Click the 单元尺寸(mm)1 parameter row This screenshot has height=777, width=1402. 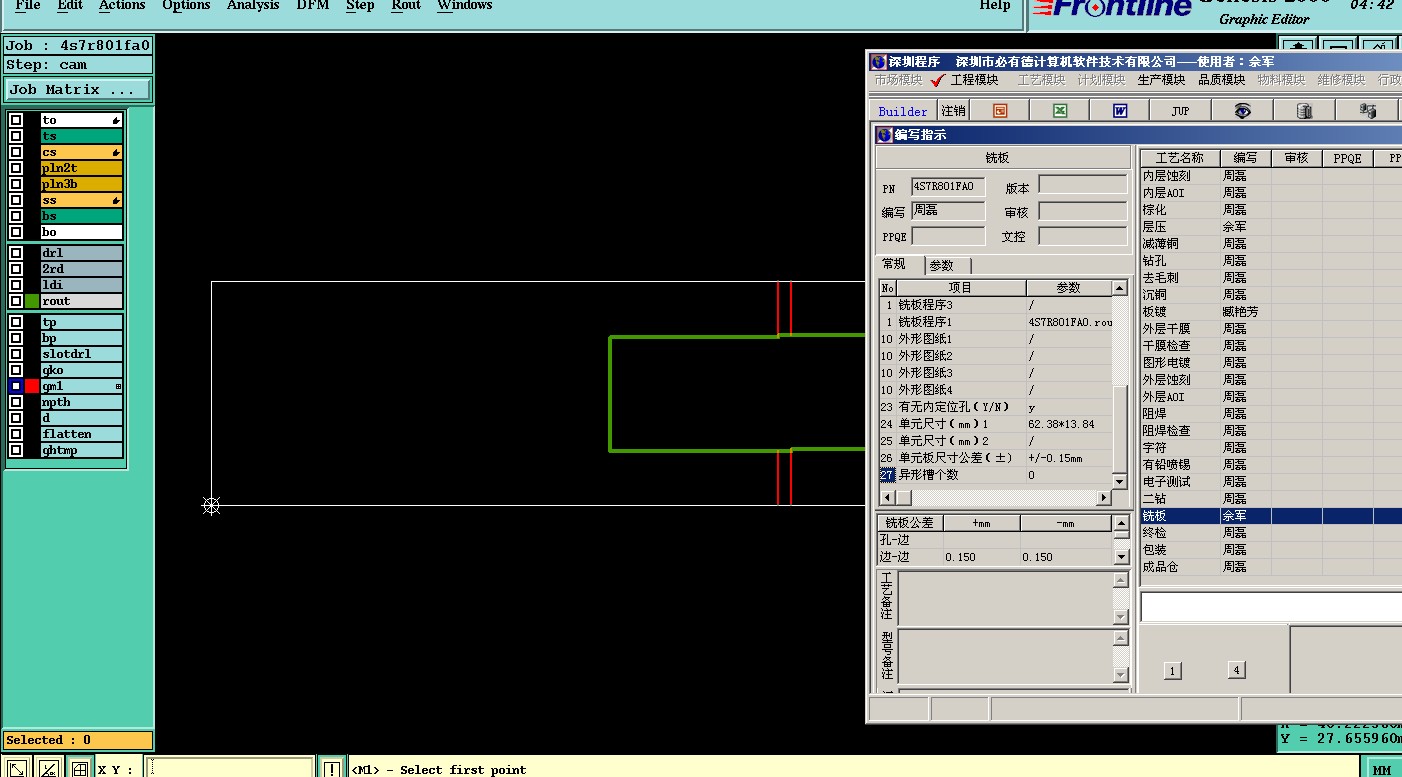point(996,424)
